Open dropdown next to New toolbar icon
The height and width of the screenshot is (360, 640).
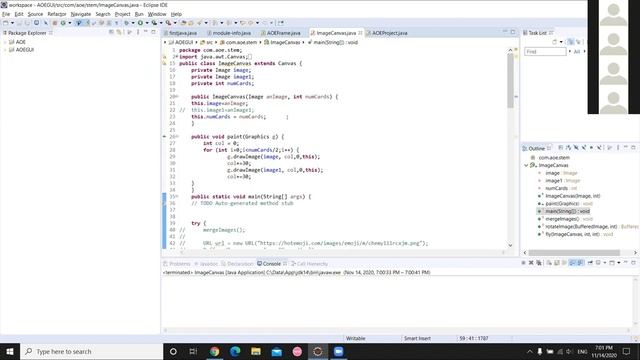point(12,23)
